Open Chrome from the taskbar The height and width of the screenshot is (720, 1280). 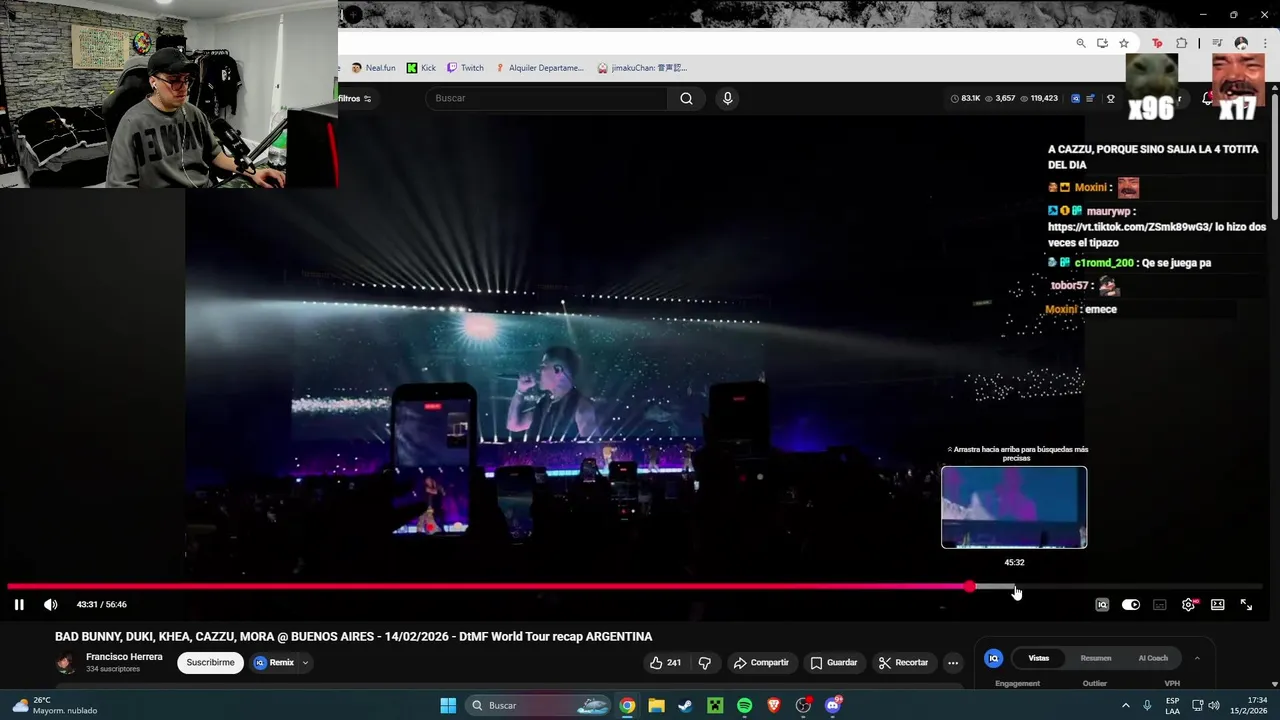(627, 705)
